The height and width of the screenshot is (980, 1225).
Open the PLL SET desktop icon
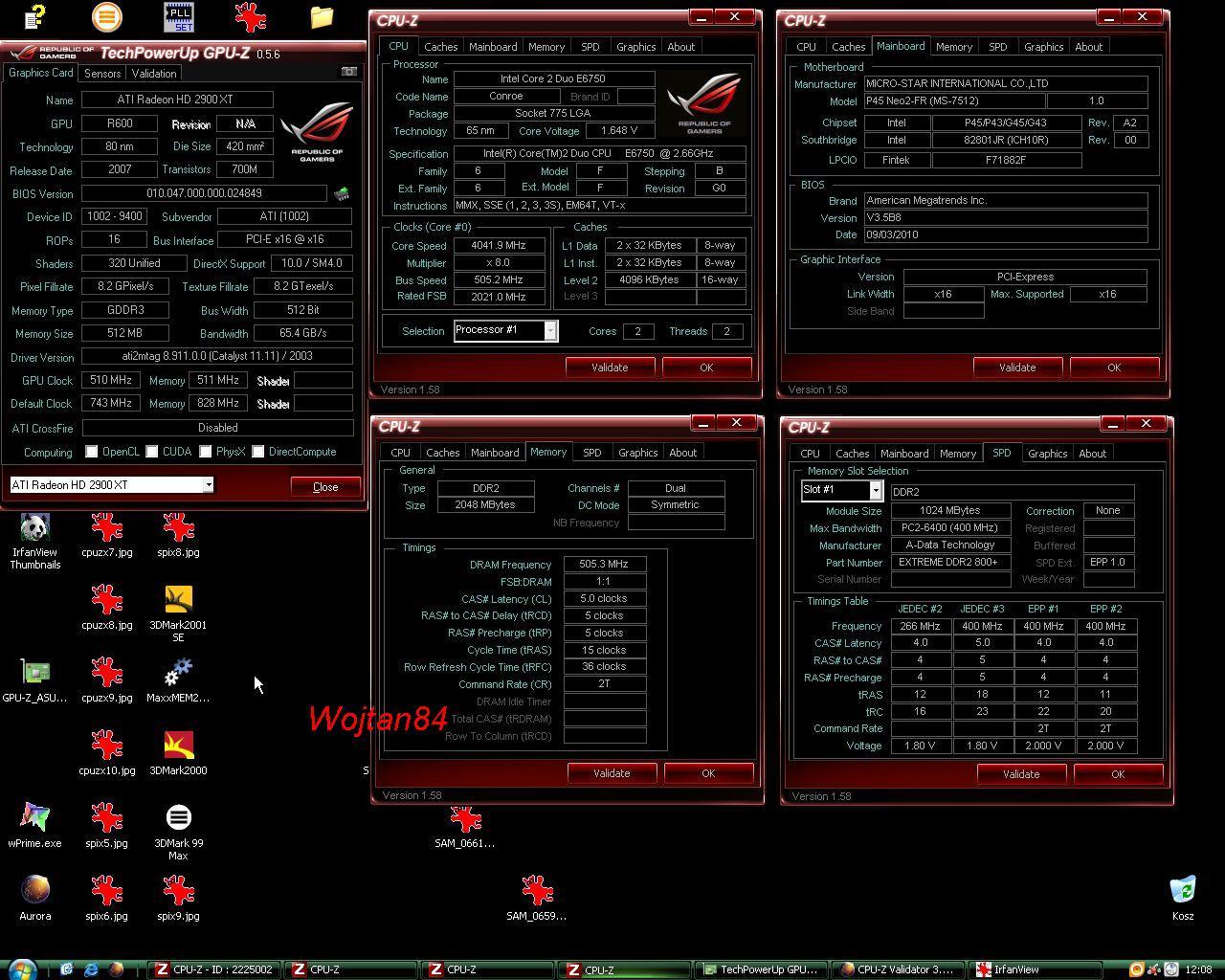[x=178, y=16]
